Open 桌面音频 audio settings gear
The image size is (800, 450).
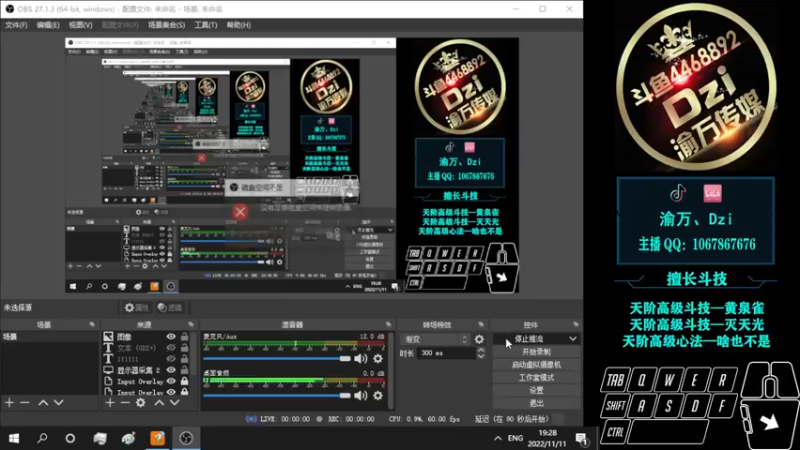point(378,395)
